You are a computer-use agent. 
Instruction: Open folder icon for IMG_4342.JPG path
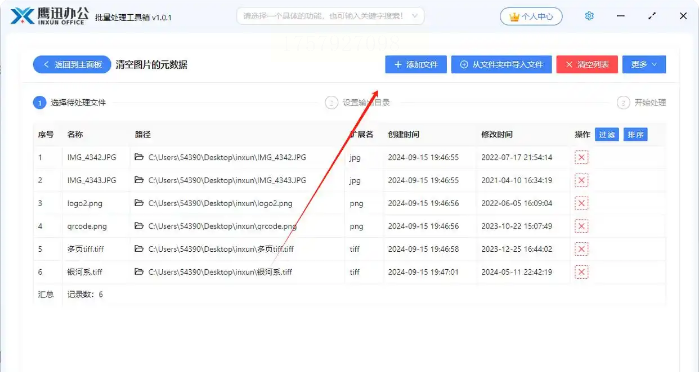pyautogui.click(x=139, y=157)
